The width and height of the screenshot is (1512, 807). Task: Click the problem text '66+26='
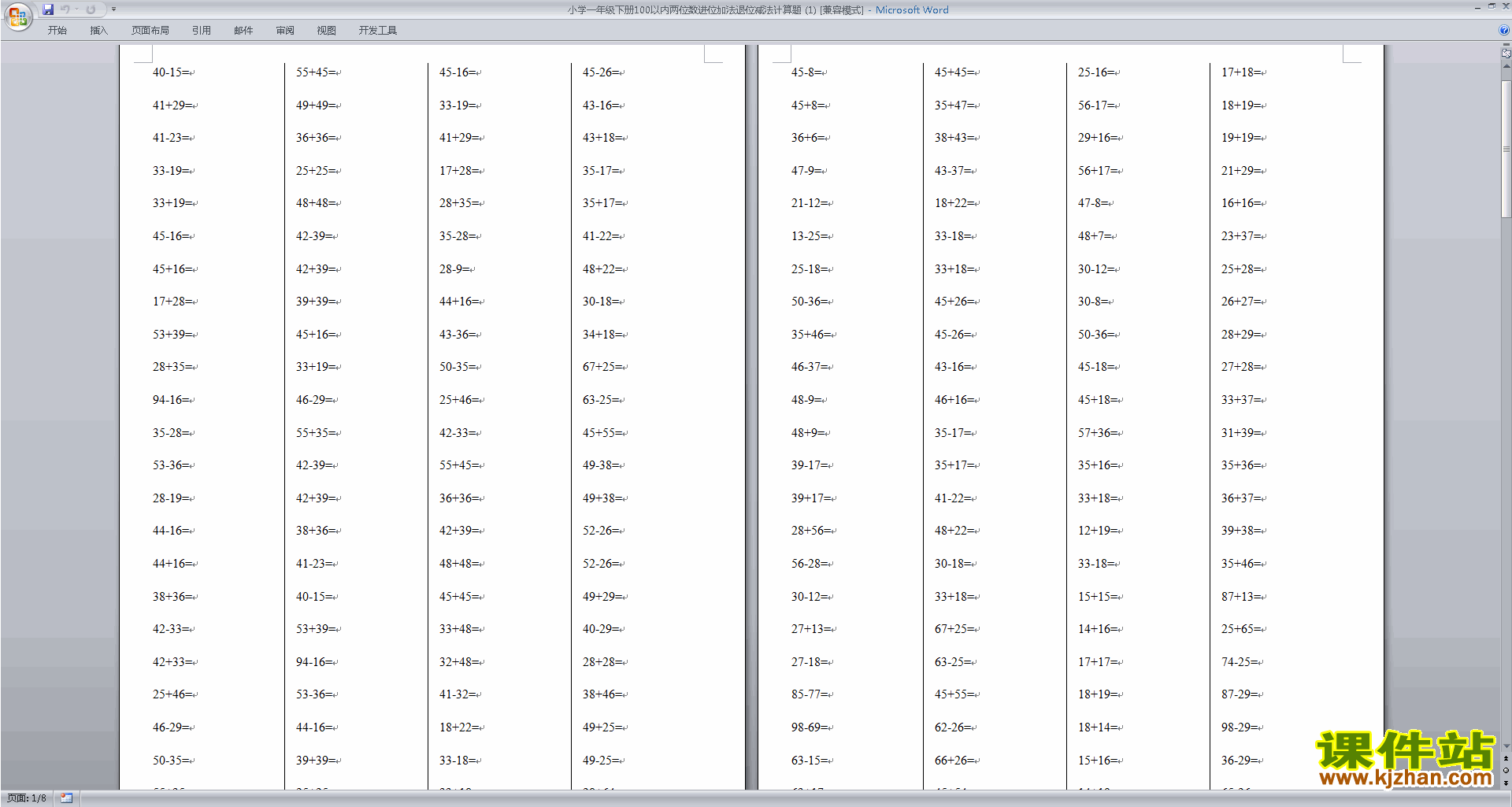pyautogui.click(x=954, y=760)
